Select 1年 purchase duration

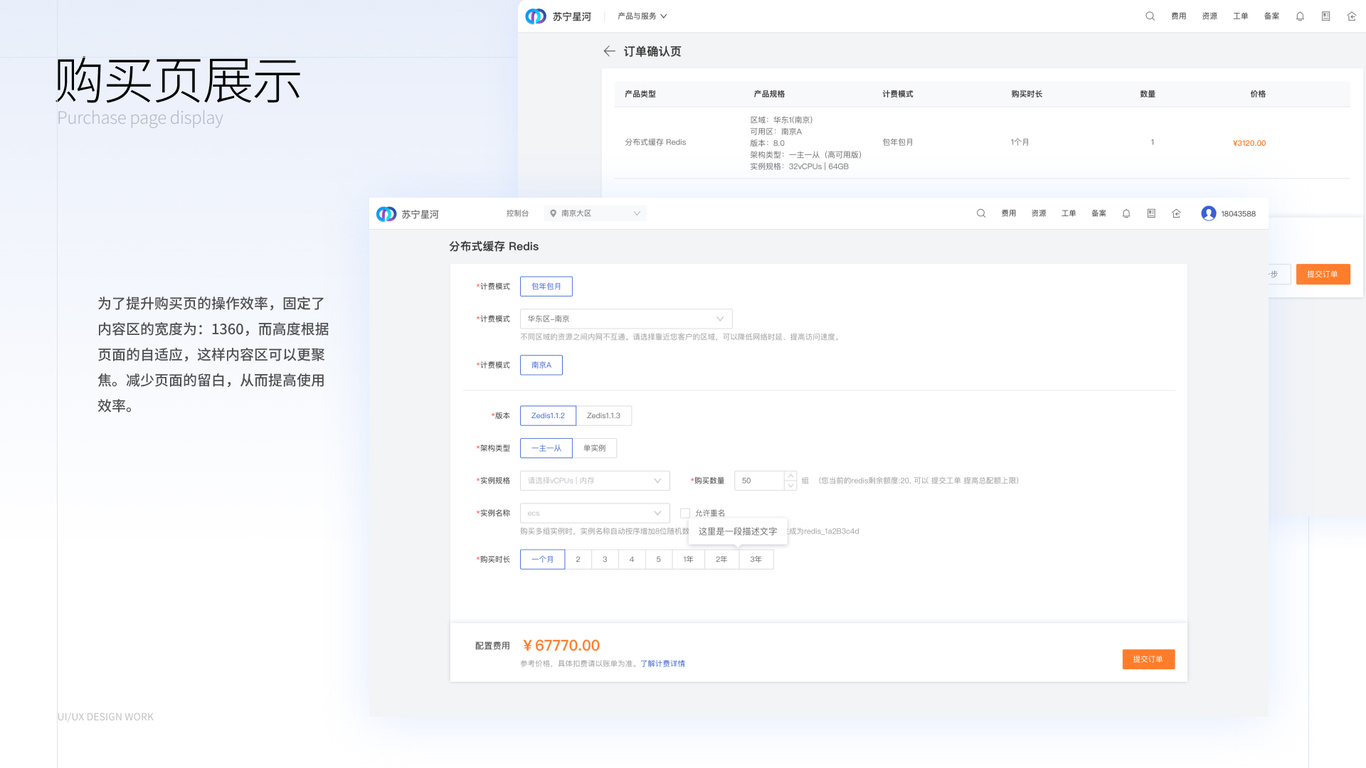click(688, 559)
